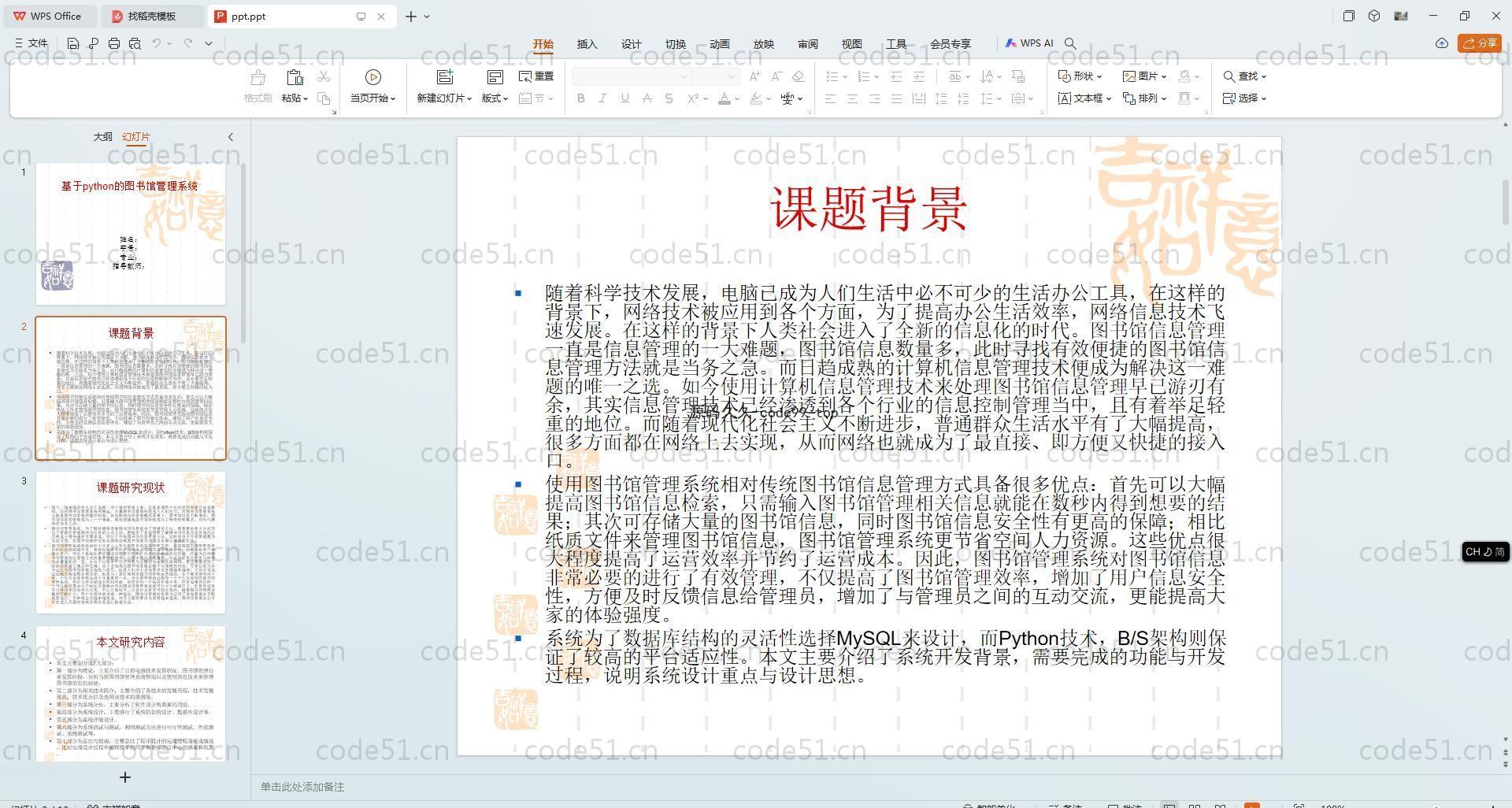This screenshot has width=1512, height=808.
Task: Click the New Slide (新建幻灯片) icon
Action: click(445, 77)
